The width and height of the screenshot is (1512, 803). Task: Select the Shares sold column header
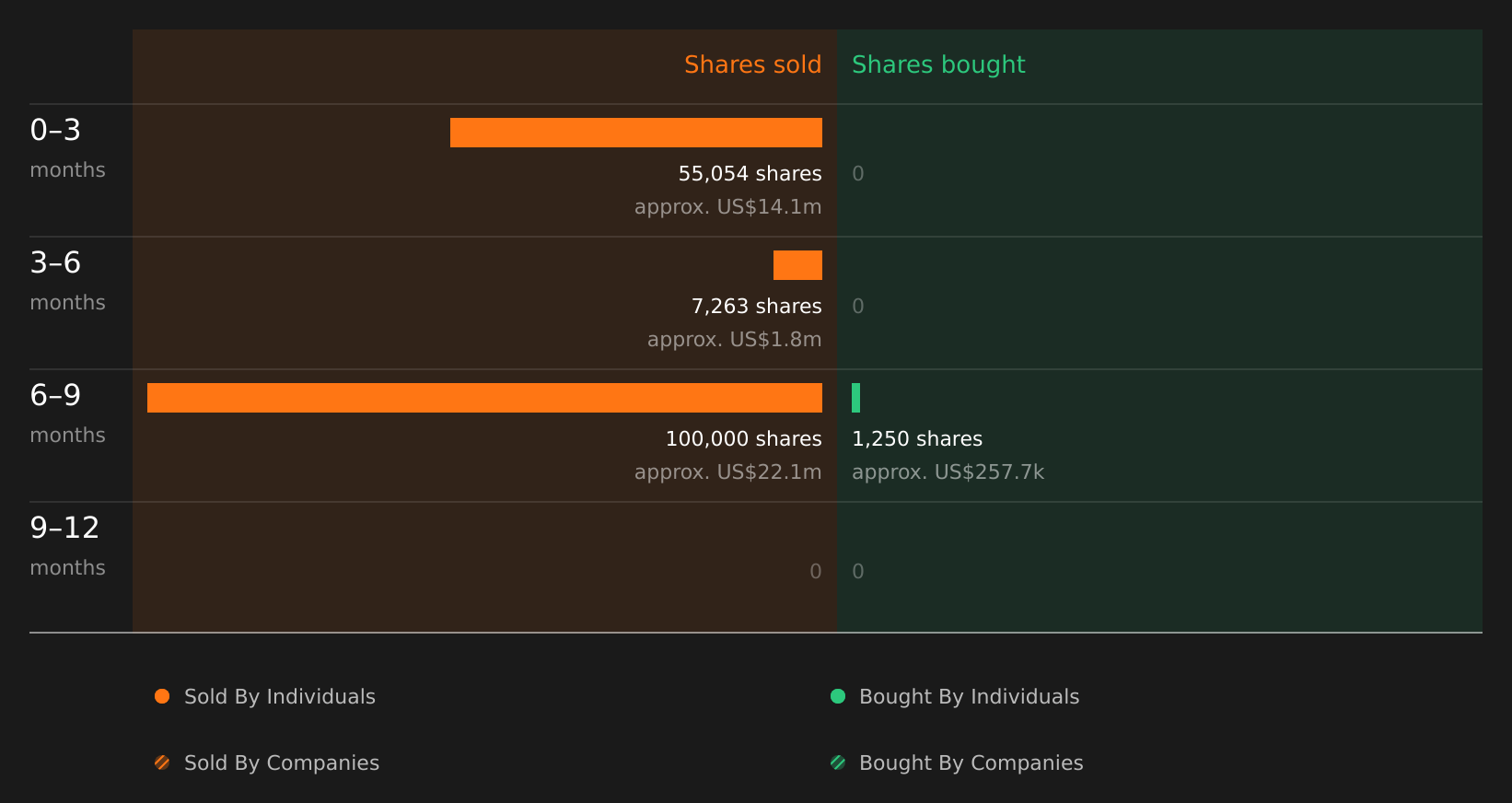[x=752, y=64]
